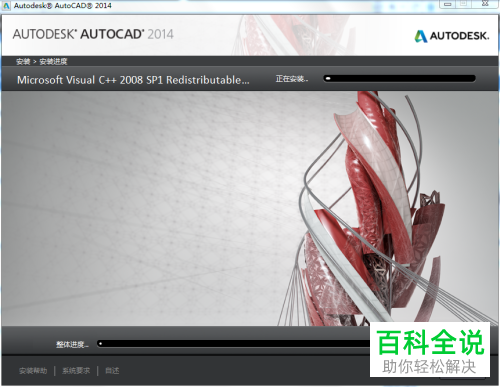Click the Visual C++ installation progress bar
500x387 pixels.
click(x=399, y=79)
